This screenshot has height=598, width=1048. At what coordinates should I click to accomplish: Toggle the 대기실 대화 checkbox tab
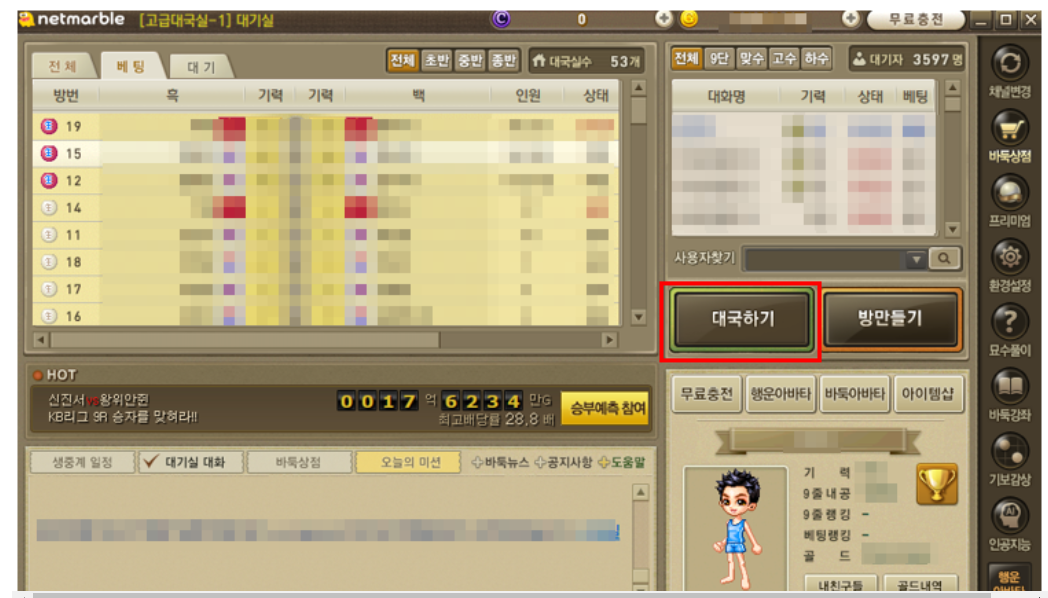coord(190,462)
